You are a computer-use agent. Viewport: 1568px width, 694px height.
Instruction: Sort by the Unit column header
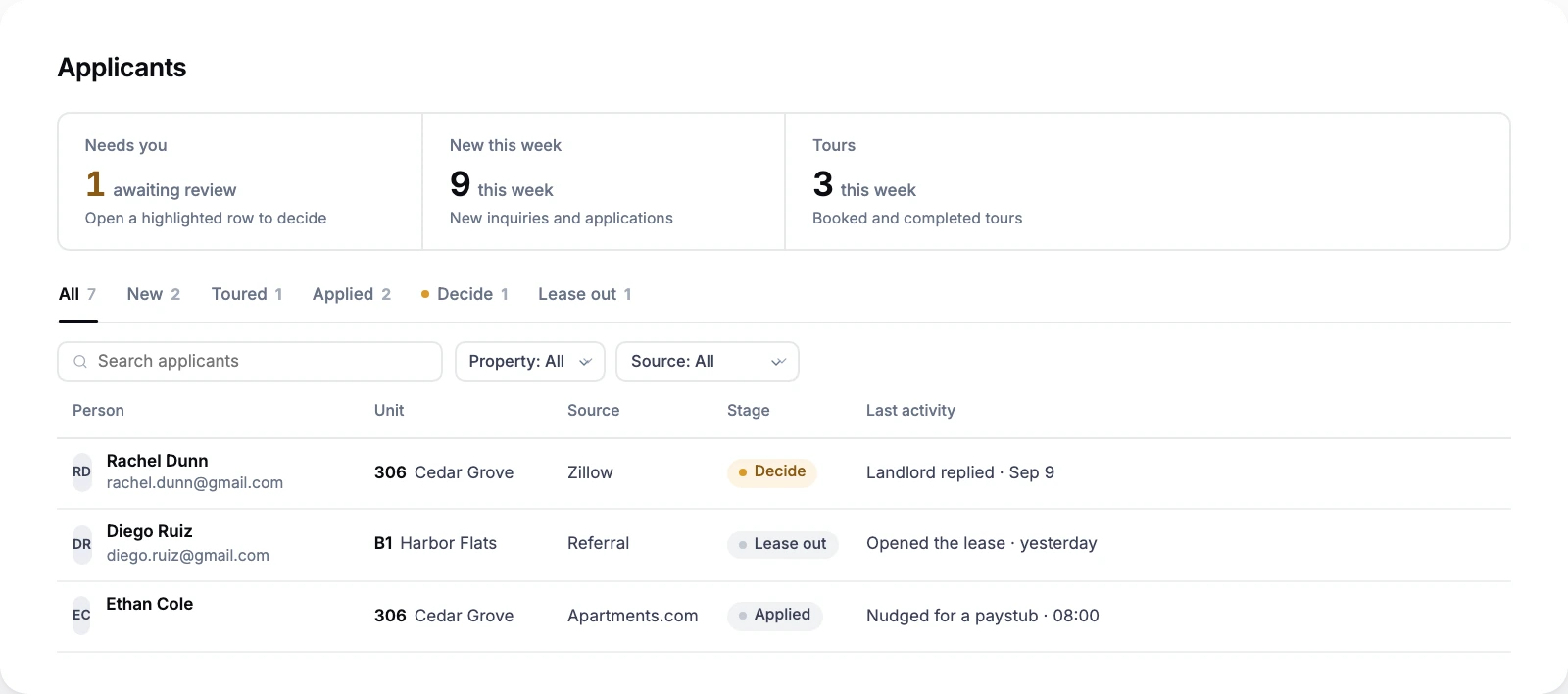[389, 411]
